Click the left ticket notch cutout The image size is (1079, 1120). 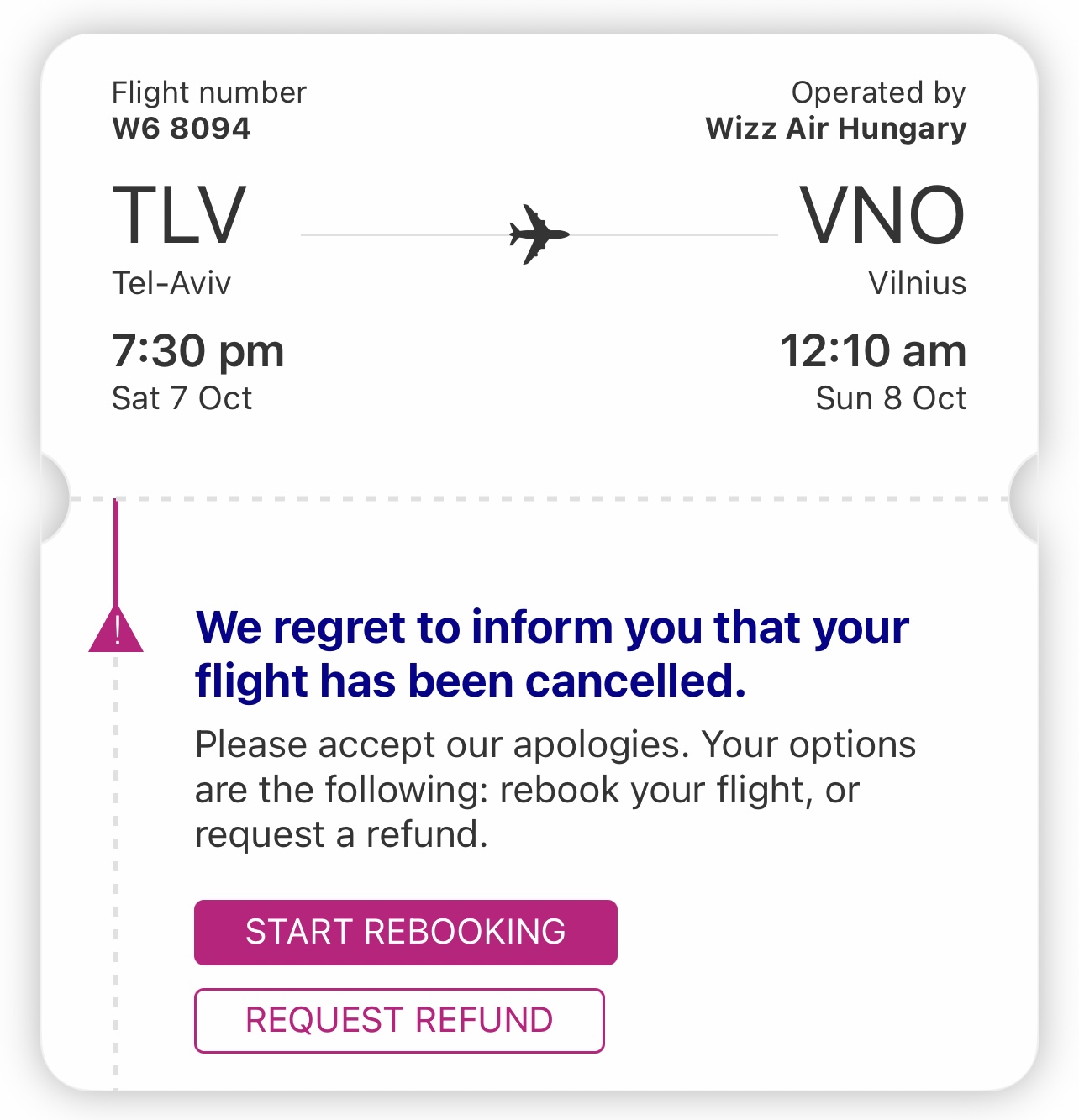coord(55,498)
